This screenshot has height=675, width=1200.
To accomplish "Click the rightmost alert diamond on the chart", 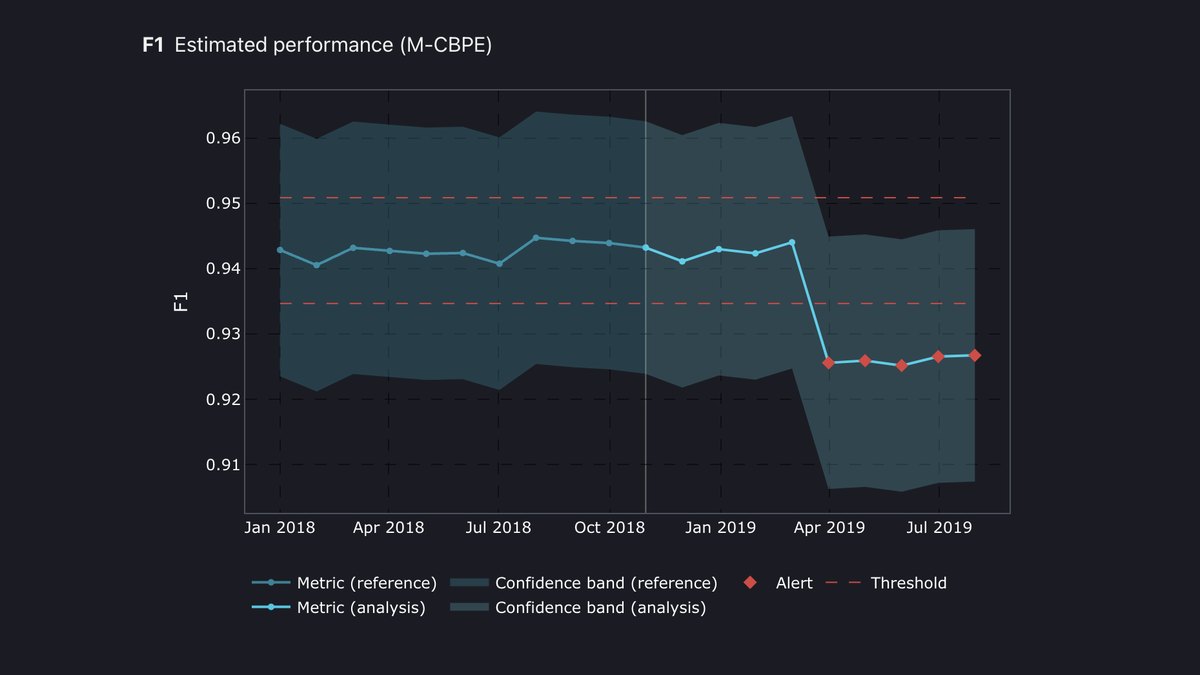I will pos(975,355).
